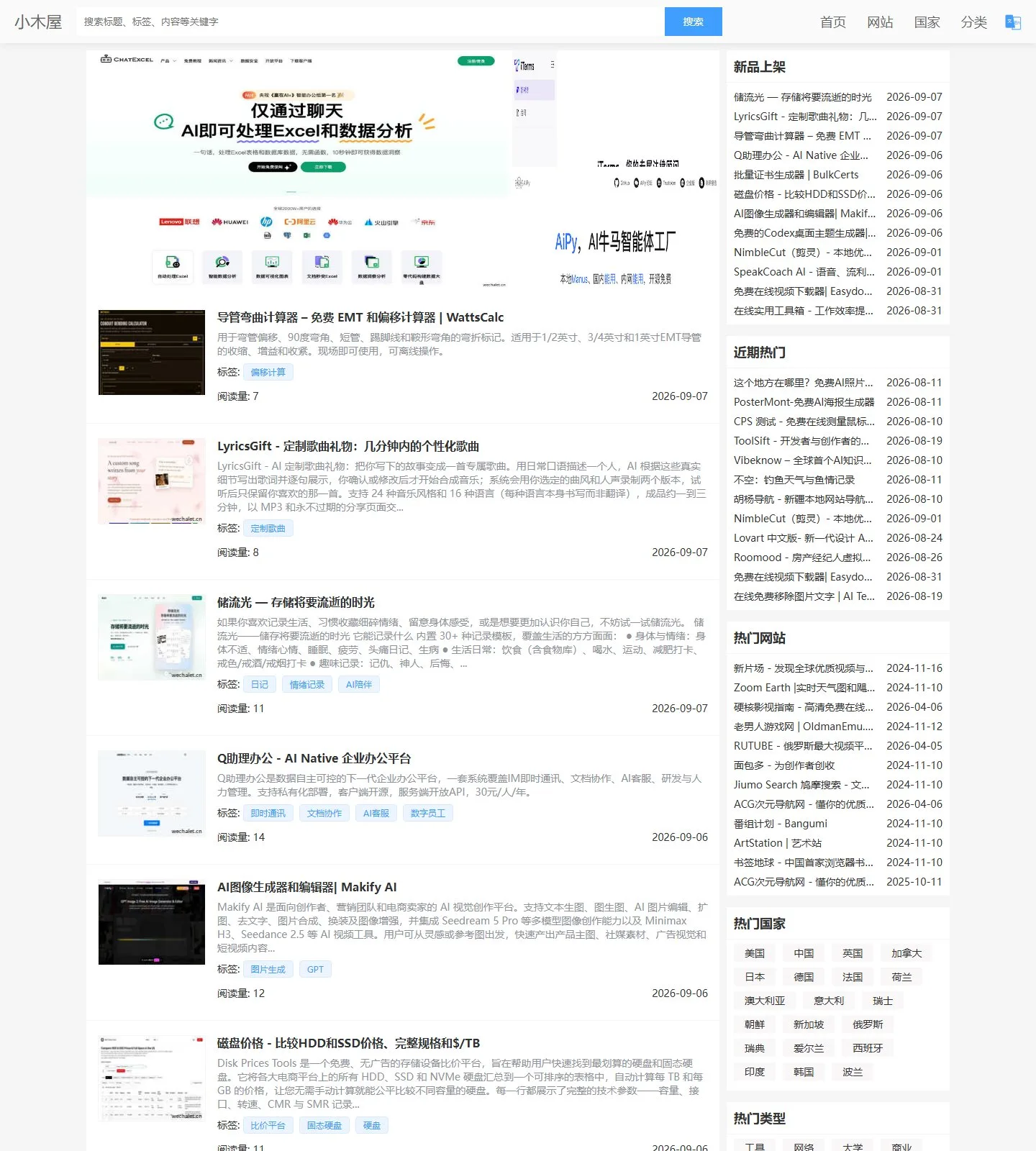This screenshot has height=1151, width=1036.
Task: Open the 磁盘价格 比较HDD和SSD价格 article title
Action: click(x=348, y=1043)
